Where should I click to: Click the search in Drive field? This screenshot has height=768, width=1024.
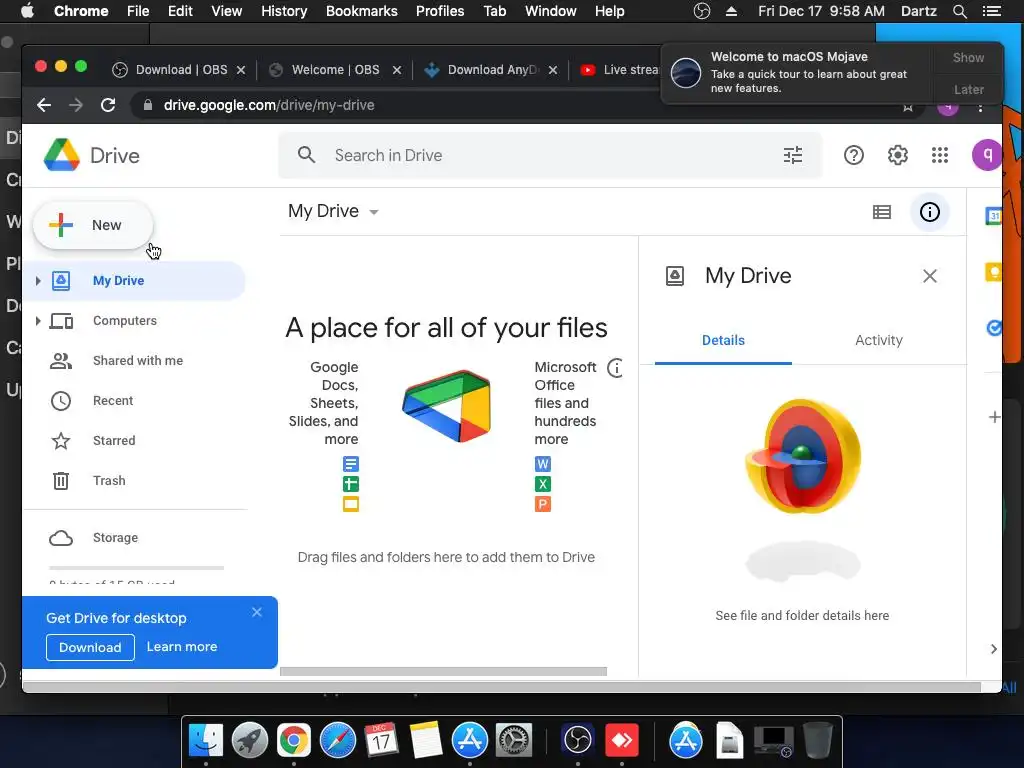pyautogui.click(x=550, y=155)
